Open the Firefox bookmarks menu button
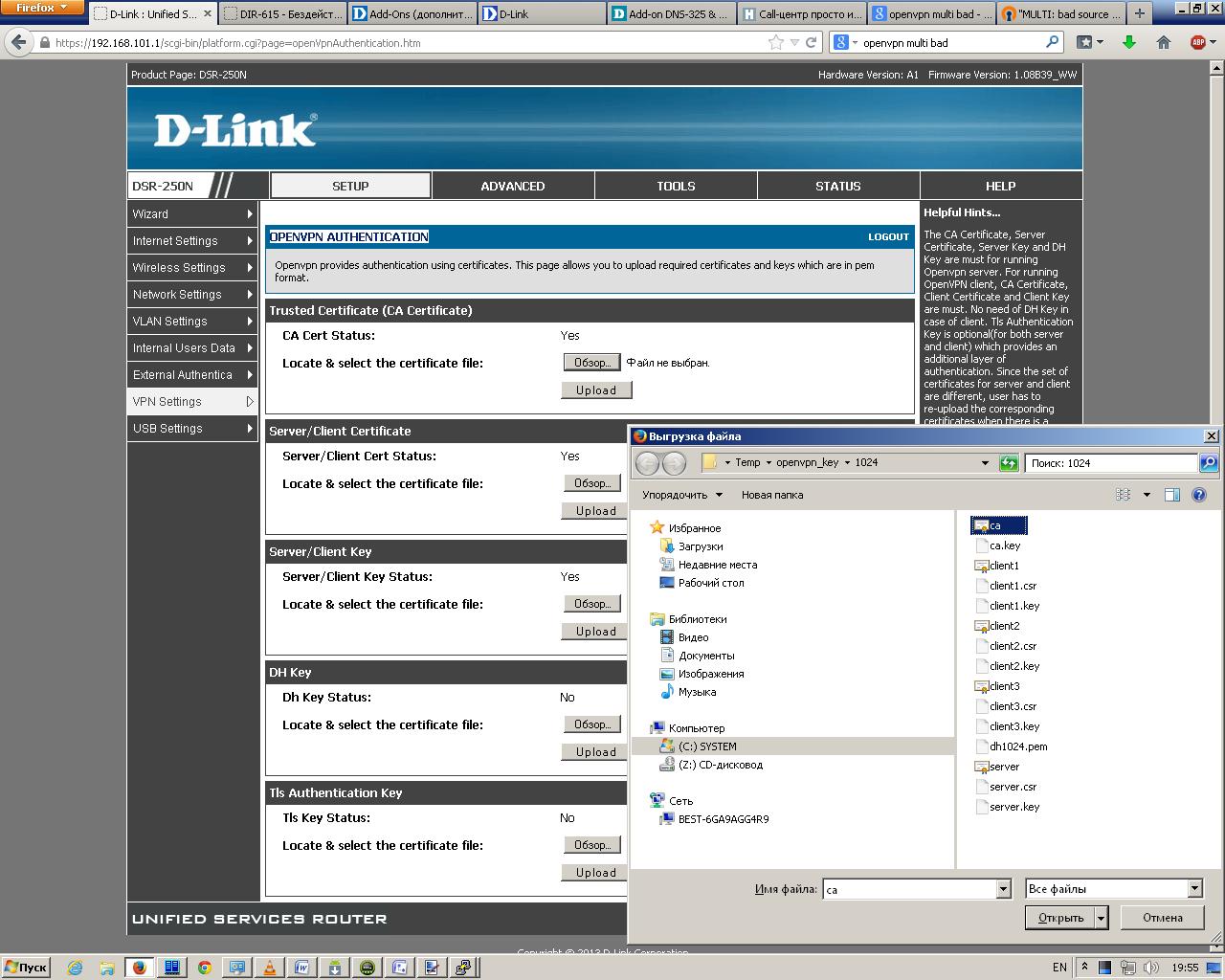This screenshot has height=980, width=1225. (1089, 42)
